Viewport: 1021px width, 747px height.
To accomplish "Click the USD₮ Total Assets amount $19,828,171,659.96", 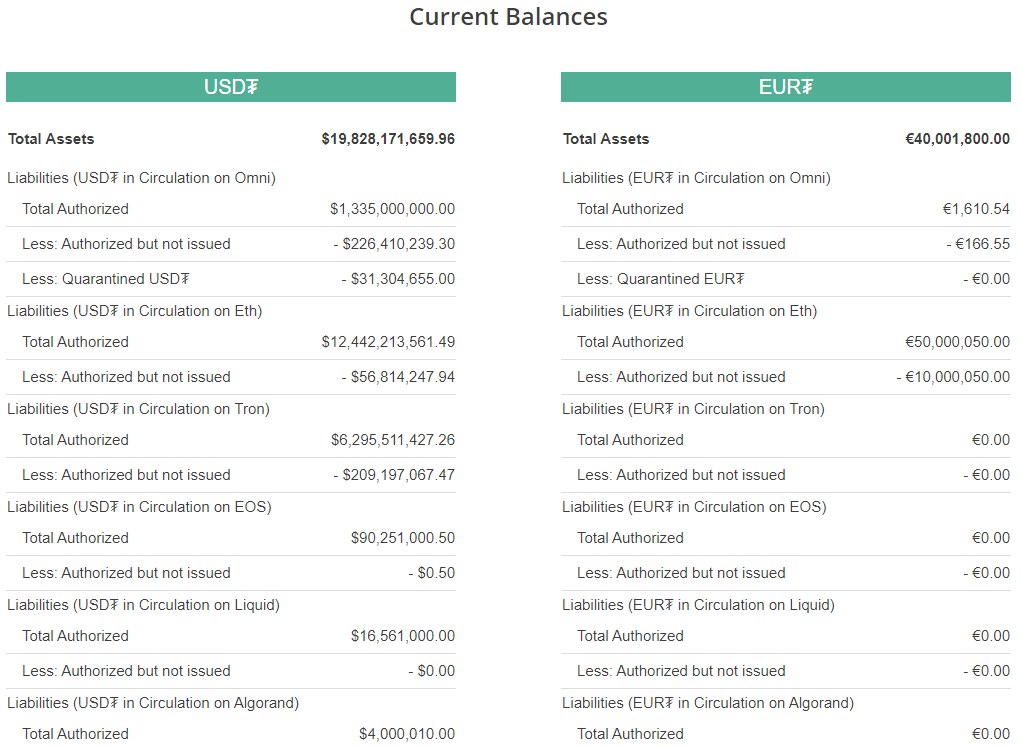I will (x=388, y=139).
